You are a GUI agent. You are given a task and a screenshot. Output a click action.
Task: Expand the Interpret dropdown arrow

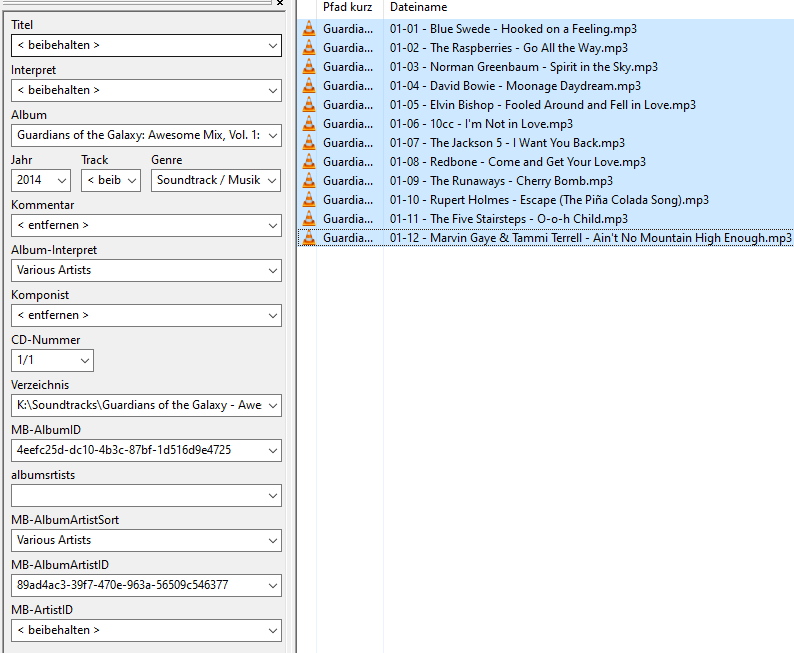272,91
